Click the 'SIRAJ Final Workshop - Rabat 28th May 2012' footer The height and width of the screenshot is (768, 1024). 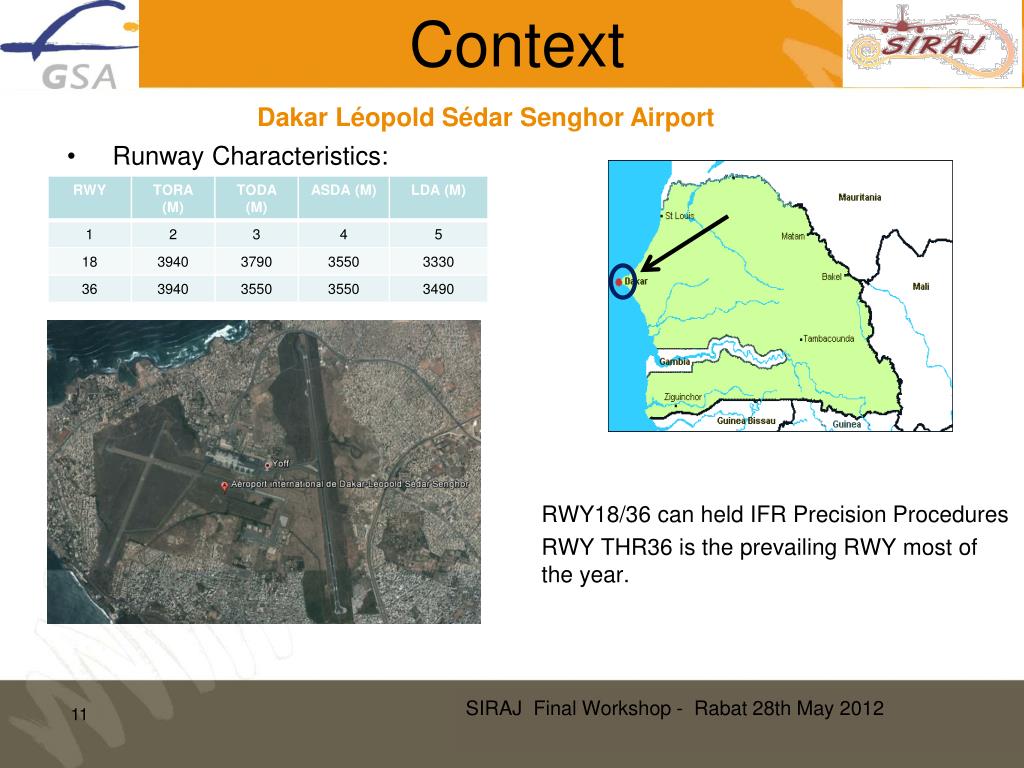click(675, 709)
